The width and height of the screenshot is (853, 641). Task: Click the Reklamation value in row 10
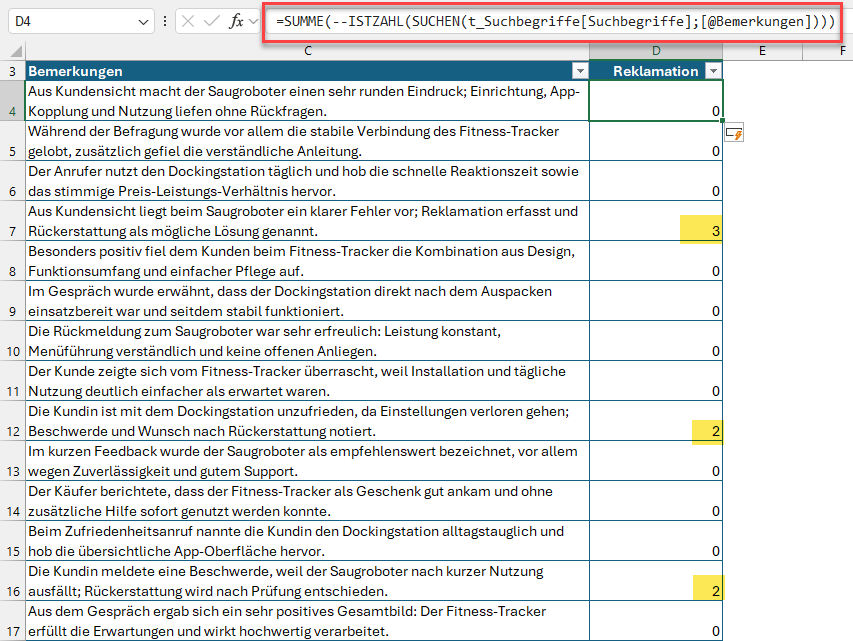[656, 341]
